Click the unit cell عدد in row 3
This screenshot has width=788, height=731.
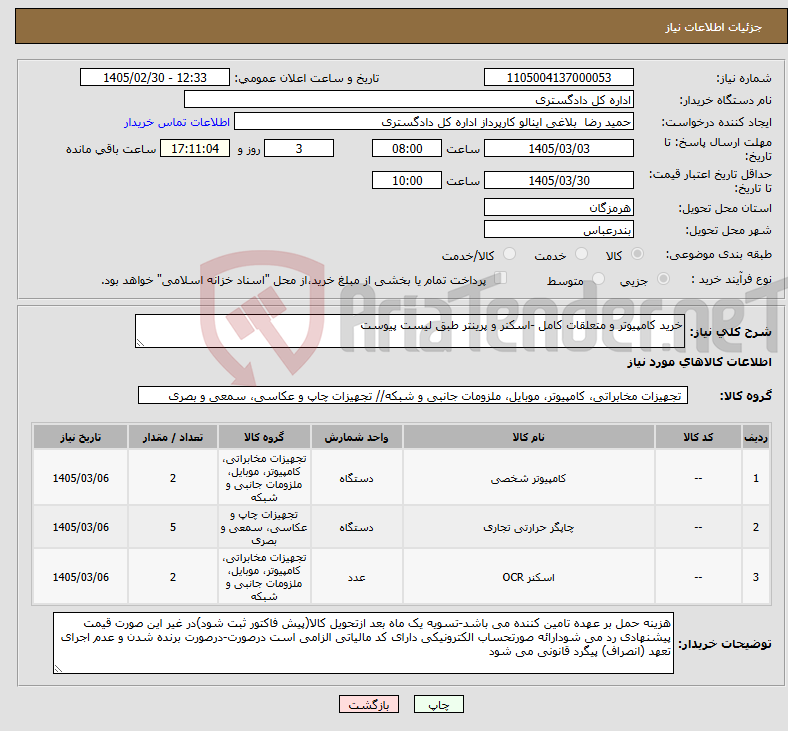(356, 577)
